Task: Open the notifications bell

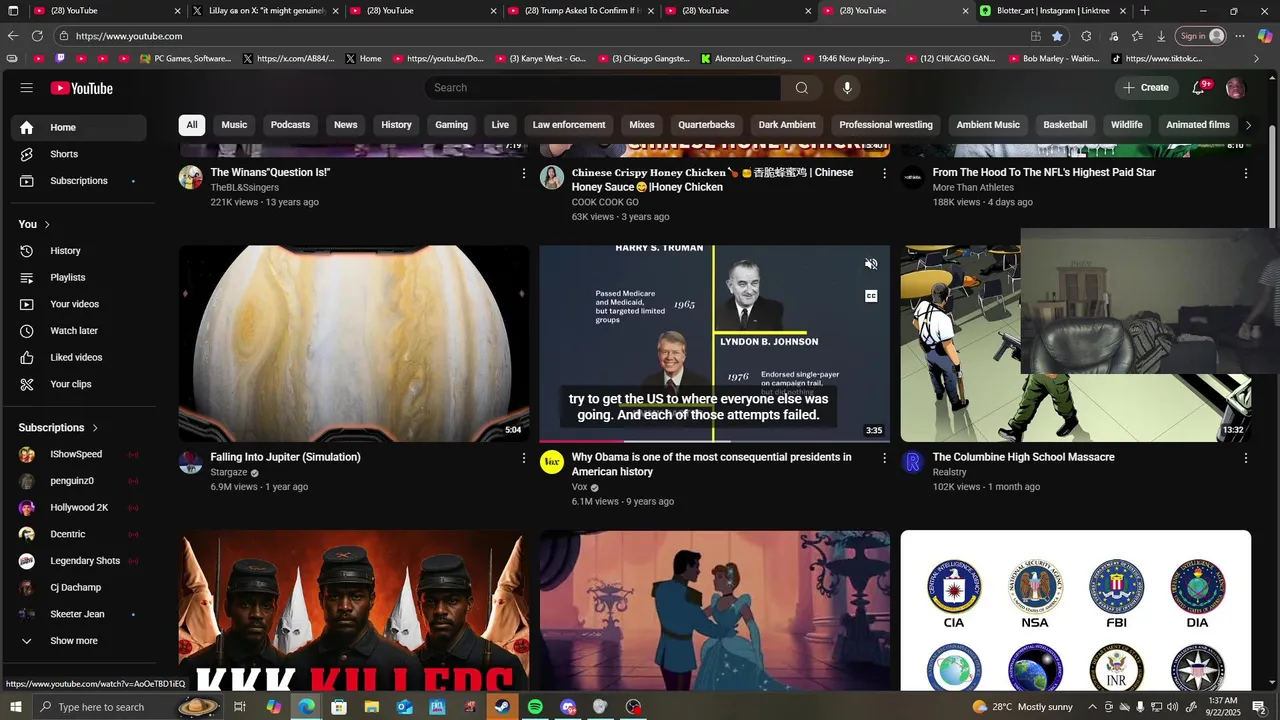Action: 1199,88
